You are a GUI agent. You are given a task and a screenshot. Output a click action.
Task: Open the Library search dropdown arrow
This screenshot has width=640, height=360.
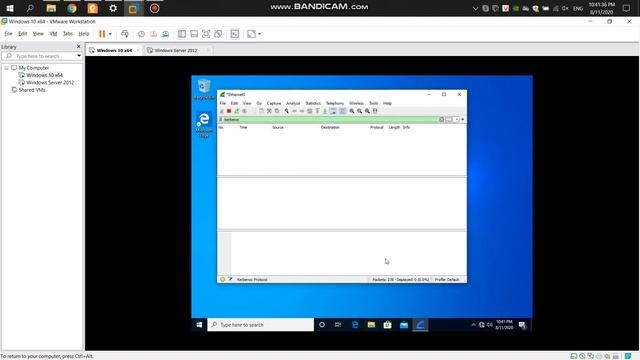(x=79, y=56)
